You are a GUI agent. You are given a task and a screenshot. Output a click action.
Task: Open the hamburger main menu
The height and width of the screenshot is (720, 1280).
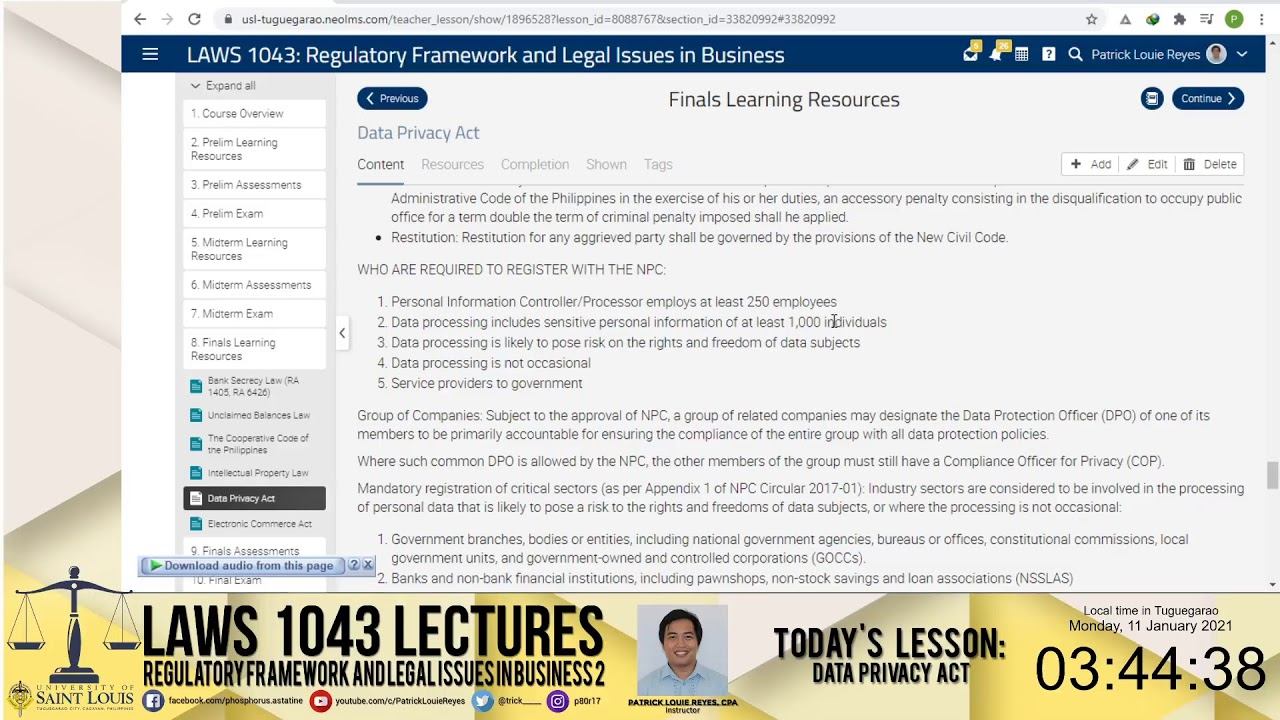pos(150,54)
